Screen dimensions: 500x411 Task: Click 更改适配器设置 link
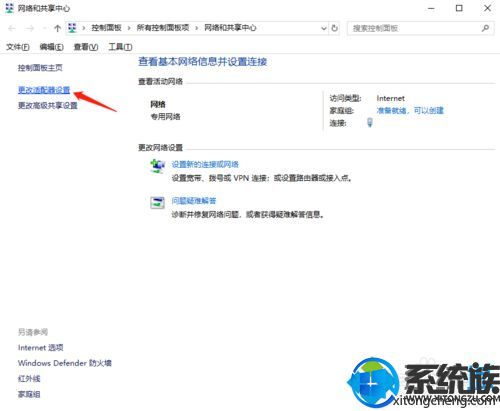click(44, 90)
